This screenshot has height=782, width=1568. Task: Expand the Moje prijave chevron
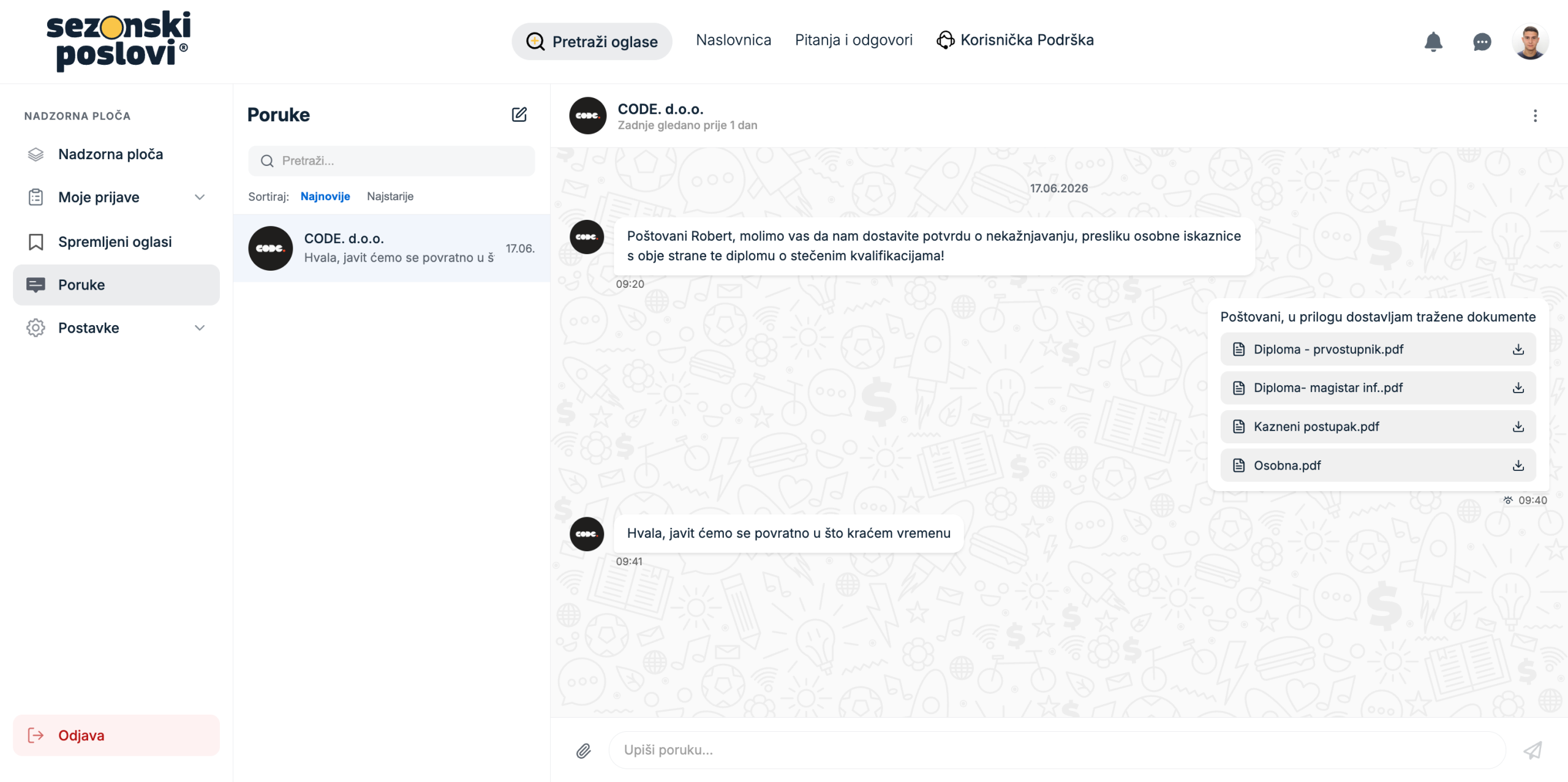200,197
